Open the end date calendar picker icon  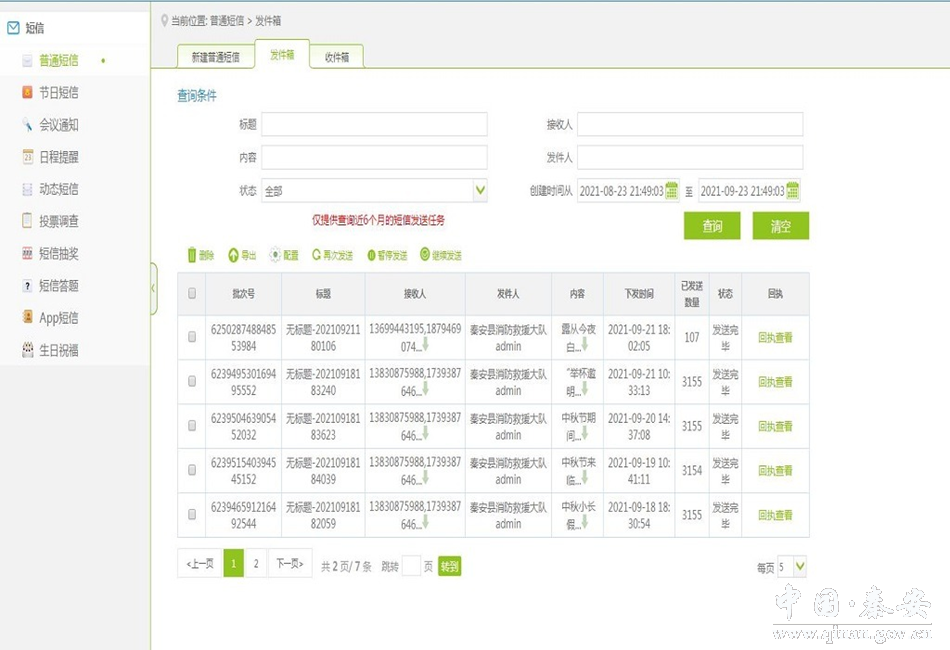793,190
